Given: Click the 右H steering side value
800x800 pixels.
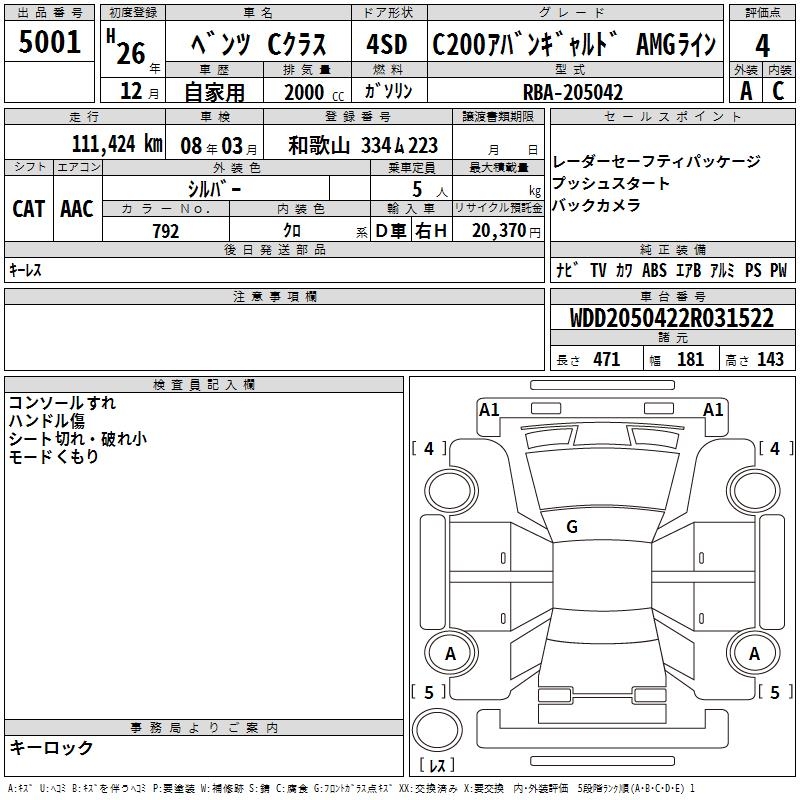Looking at the screenshot, I should click(431, 231).
